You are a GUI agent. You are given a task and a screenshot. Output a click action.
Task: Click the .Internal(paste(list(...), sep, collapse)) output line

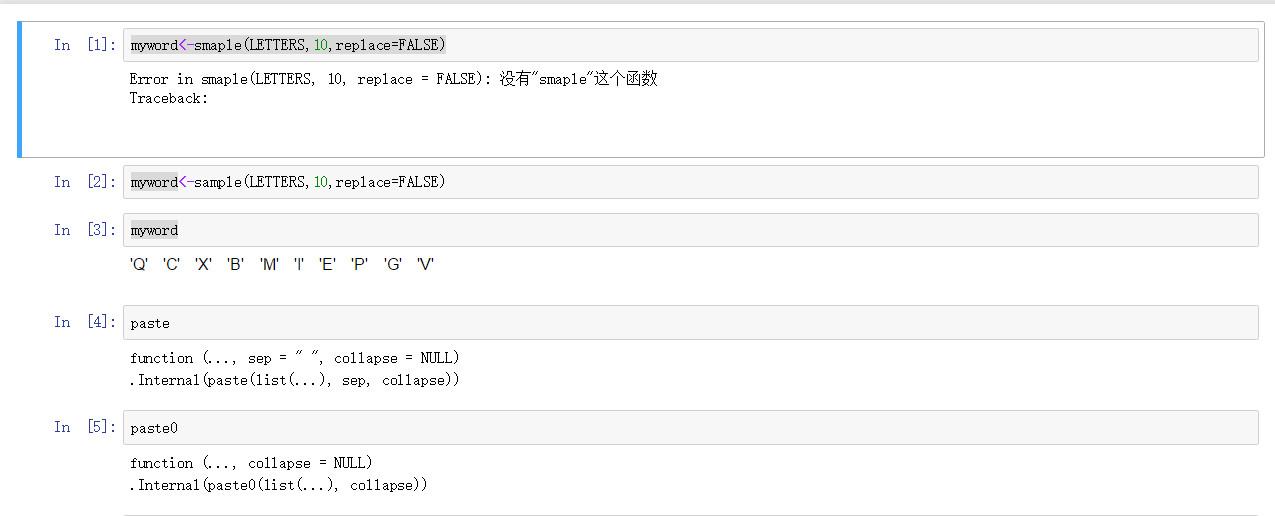(294, 380)
